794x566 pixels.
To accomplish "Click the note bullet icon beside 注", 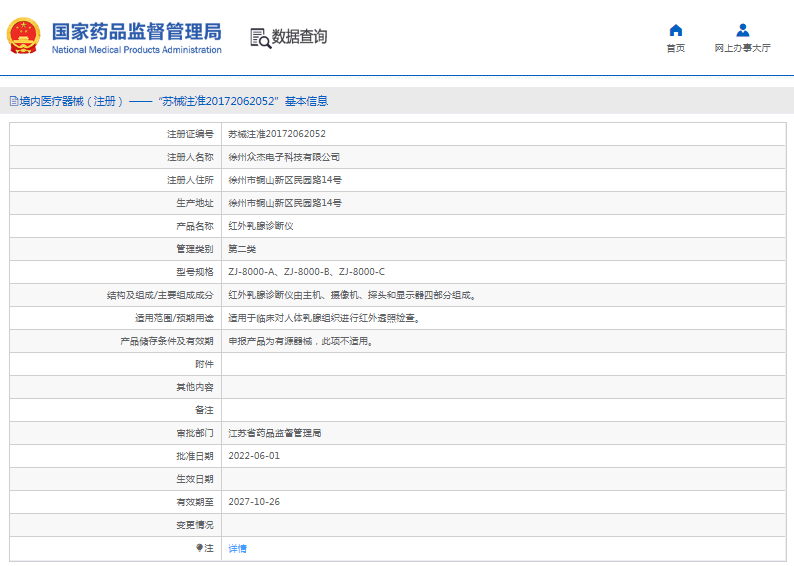I will point(199,548).
